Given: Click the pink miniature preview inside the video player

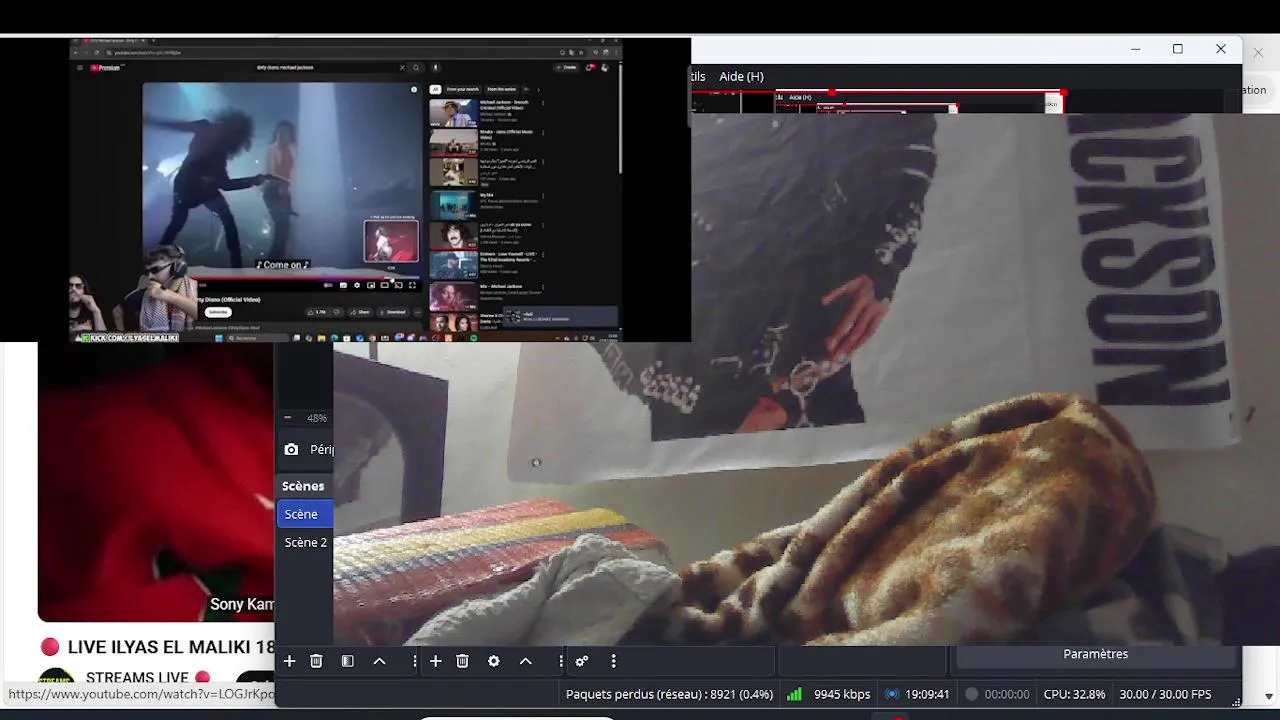Looking at the screenshot, I should 391,241.
